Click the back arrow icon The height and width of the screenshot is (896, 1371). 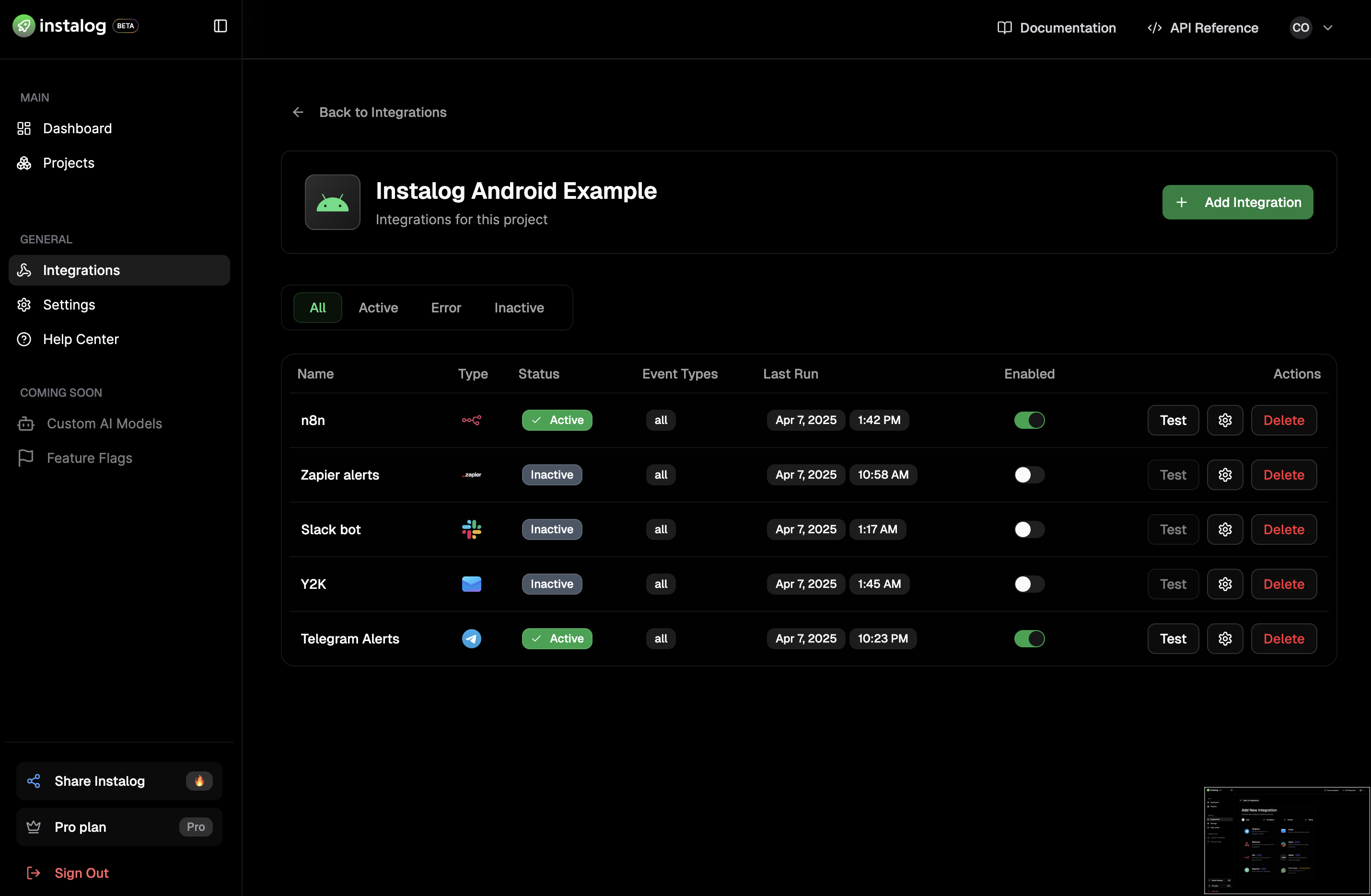pyautogui.click(x=298, y=112)
